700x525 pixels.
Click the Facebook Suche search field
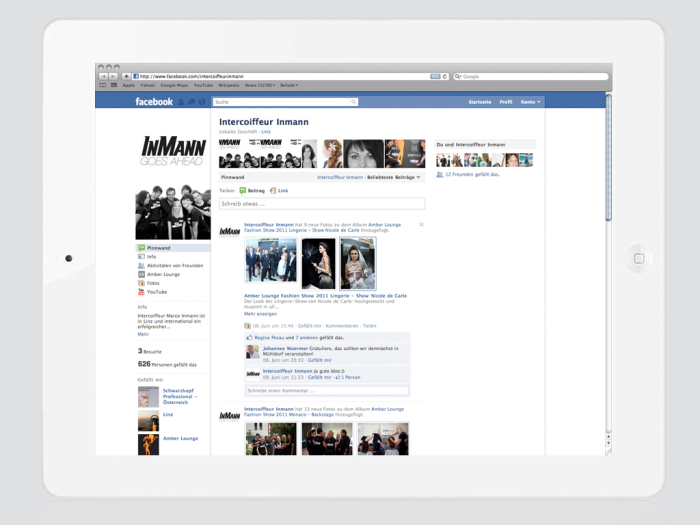[x=285, y=102]
